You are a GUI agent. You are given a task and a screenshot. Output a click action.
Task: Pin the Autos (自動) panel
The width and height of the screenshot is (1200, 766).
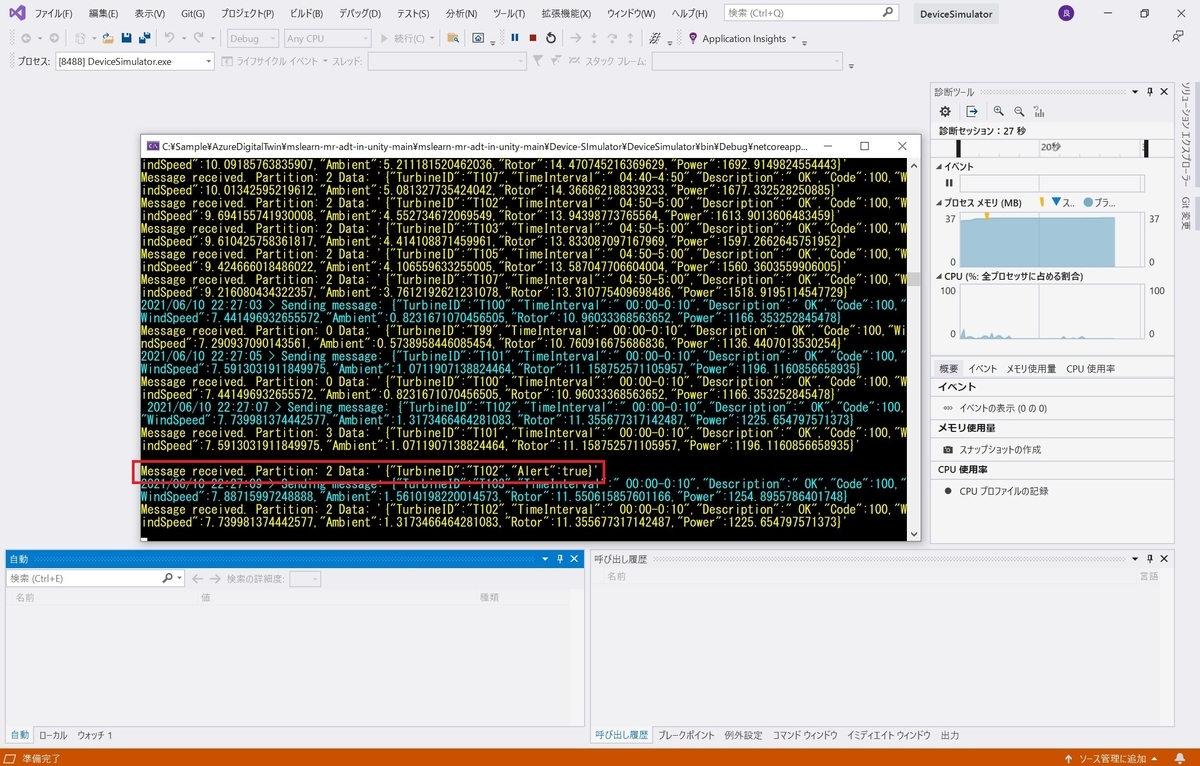559,559
